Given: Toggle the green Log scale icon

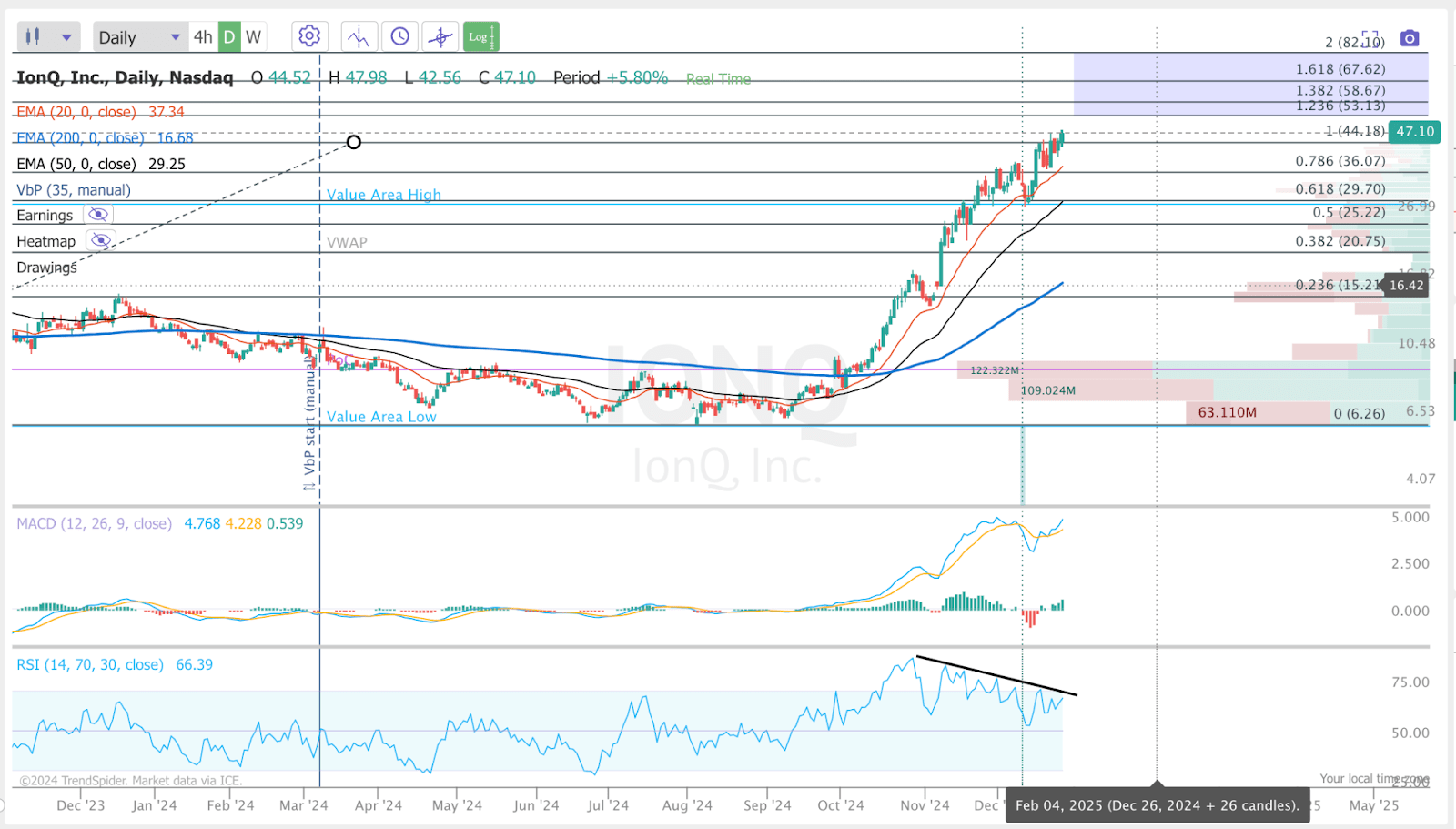Looking at the screenshot, I should click(480, 36).
